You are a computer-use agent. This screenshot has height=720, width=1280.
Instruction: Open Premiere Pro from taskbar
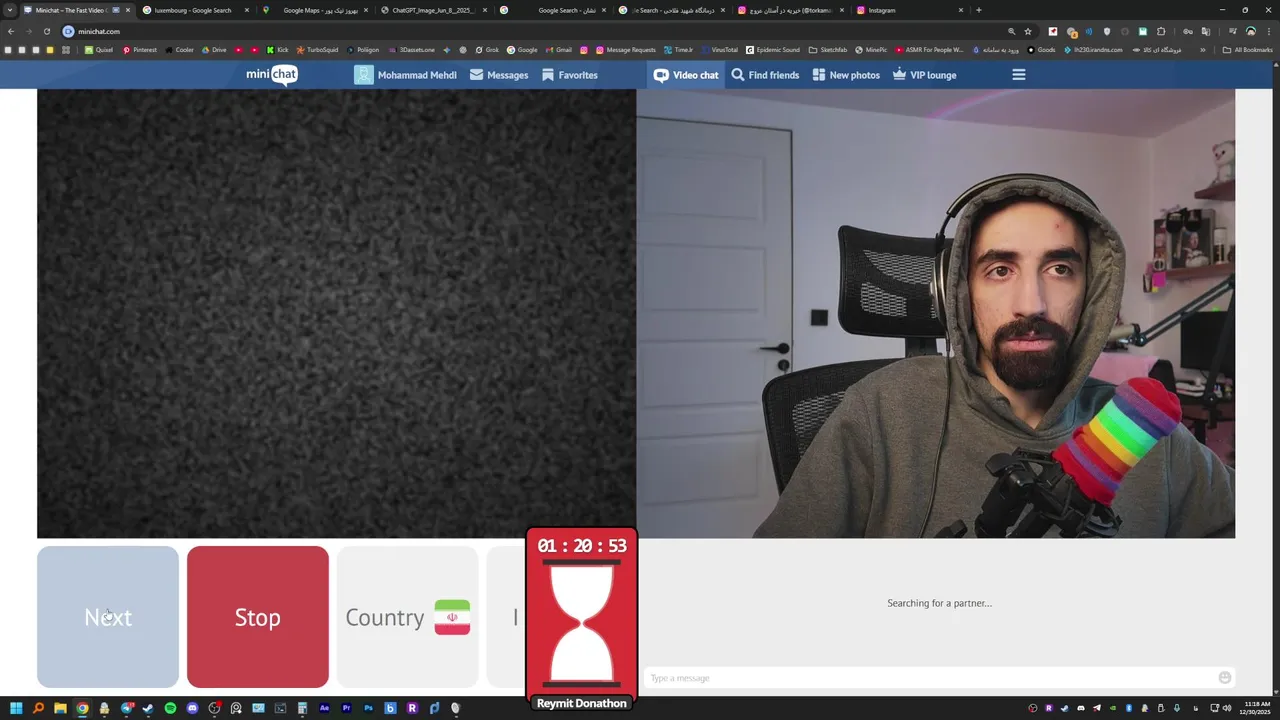[346, 709]
